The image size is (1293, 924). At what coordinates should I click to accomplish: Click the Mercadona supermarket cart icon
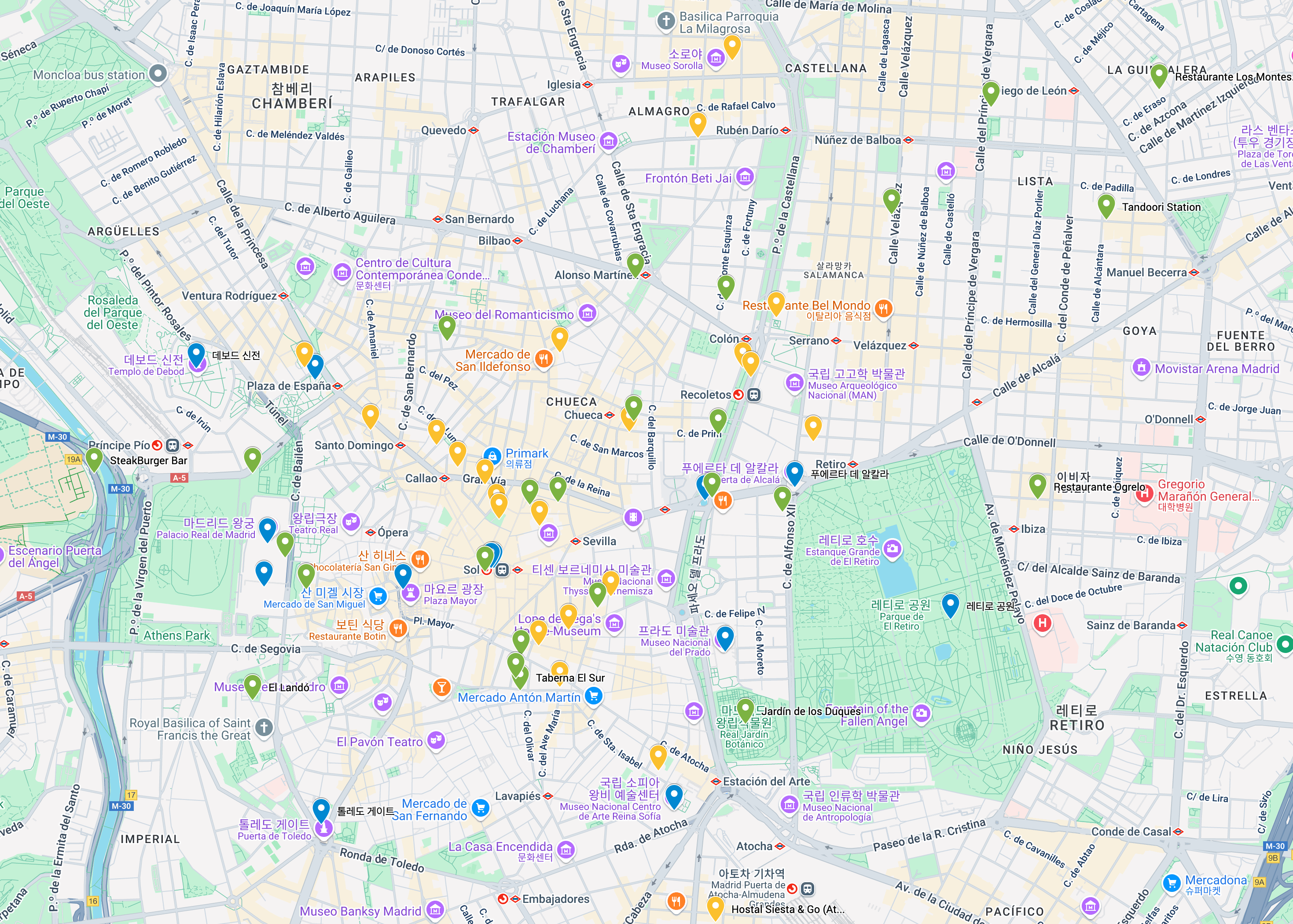tap(1171, 883)
